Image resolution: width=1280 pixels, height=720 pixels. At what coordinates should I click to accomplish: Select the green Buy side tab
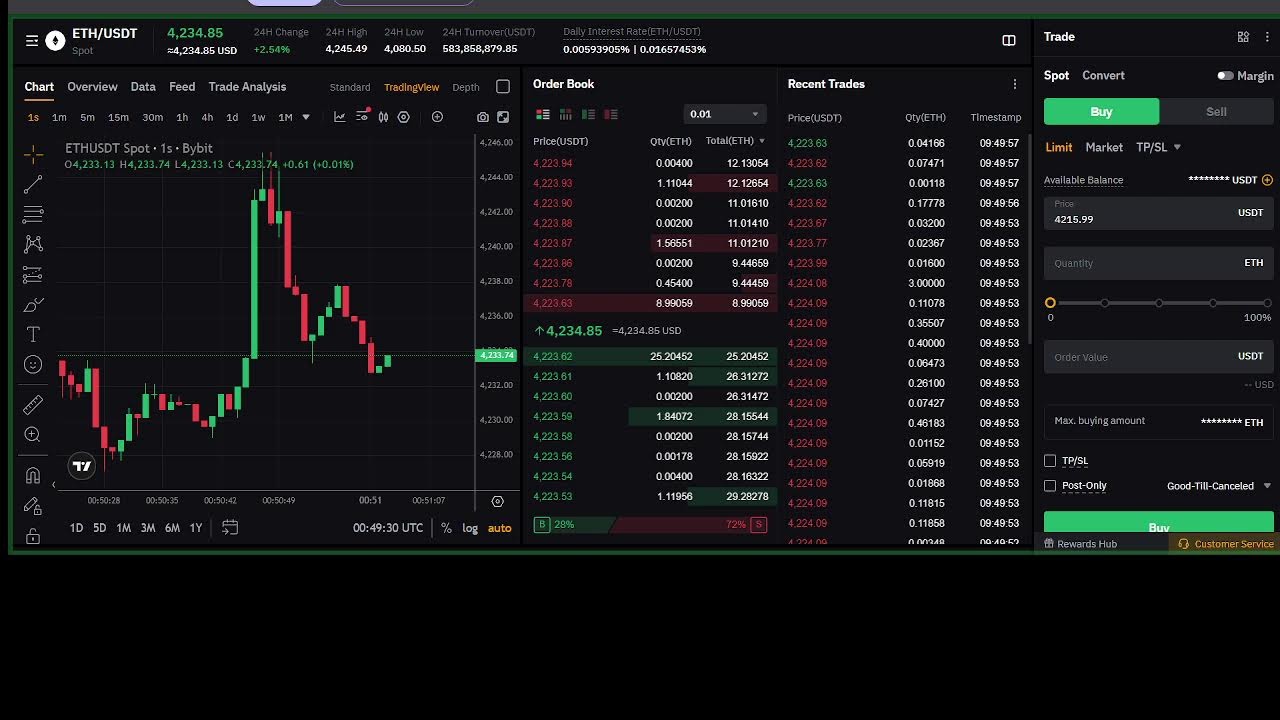(1101, 112)
